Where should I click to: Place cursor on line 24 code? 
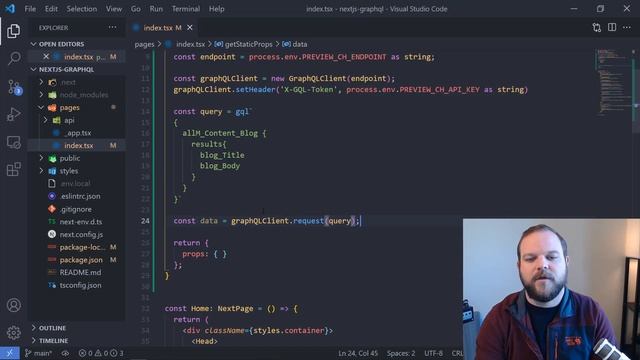(x=266, y=221)
